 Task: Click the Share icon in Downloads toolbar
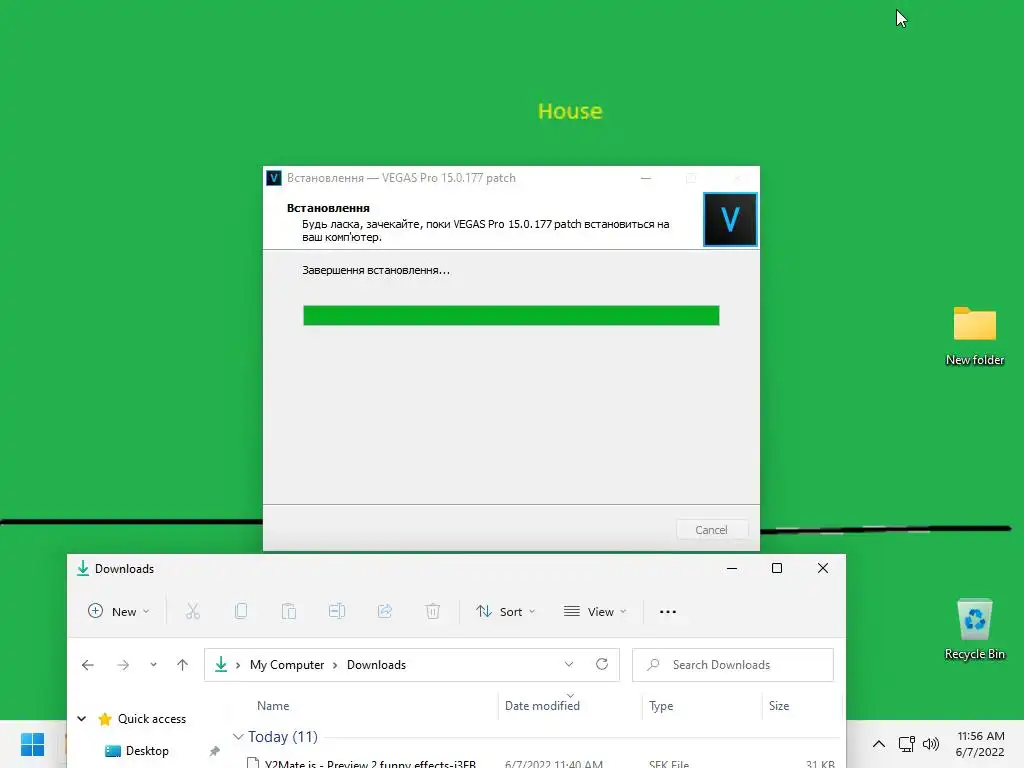(385, 611)
